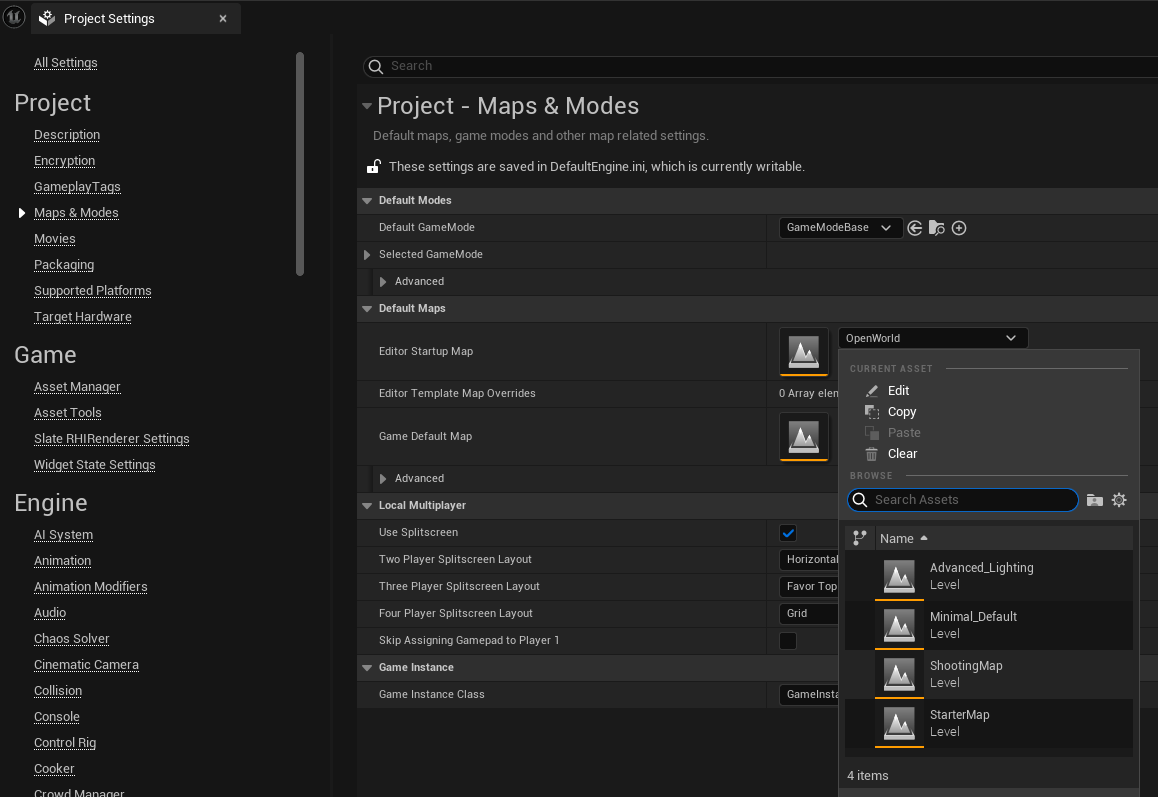This screenshot has width=1158, height=797.
Task: Go to Asset Manager settings
Action: click(x=77, y=387)
